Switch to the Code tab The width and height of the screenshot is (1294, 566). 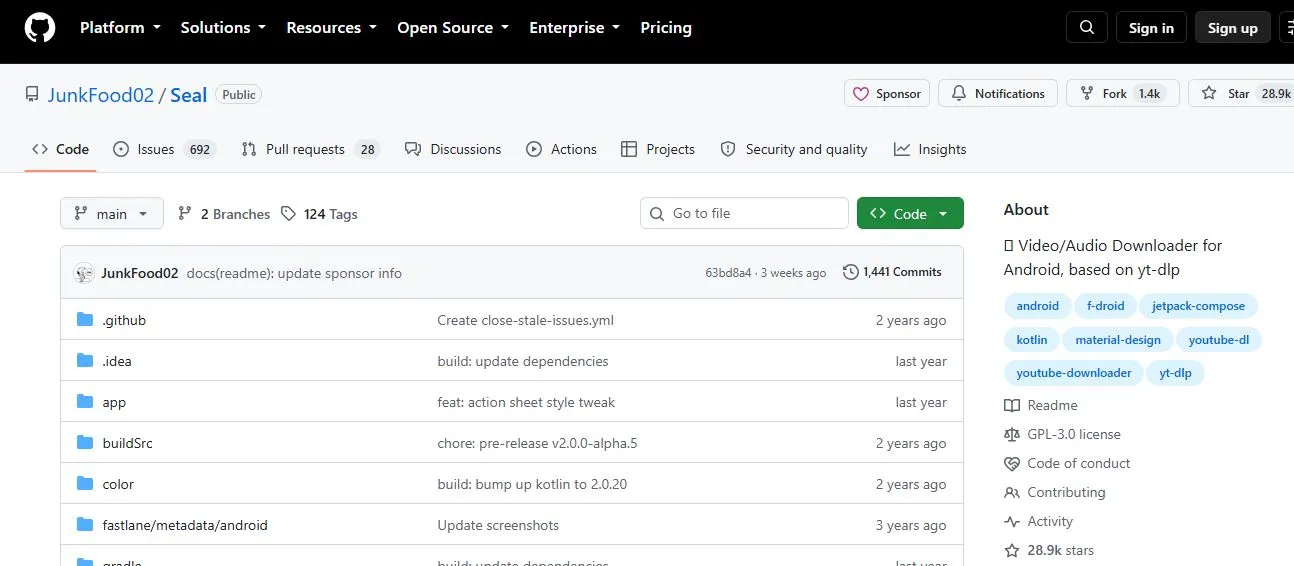click(x=61, y=149)
